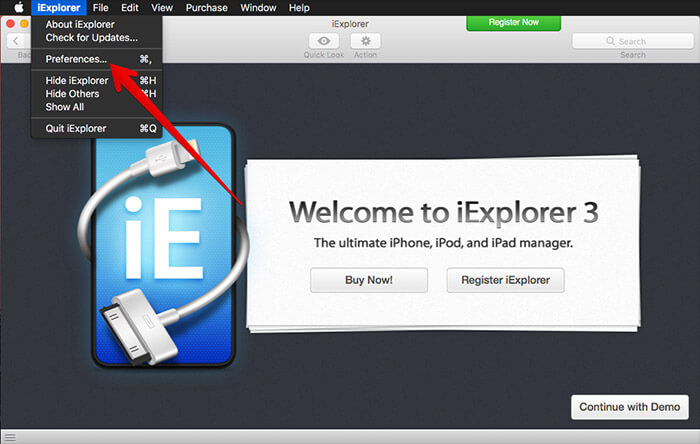700x444 pixels.
Task: Open the Help menu
Action: (299, 8)
